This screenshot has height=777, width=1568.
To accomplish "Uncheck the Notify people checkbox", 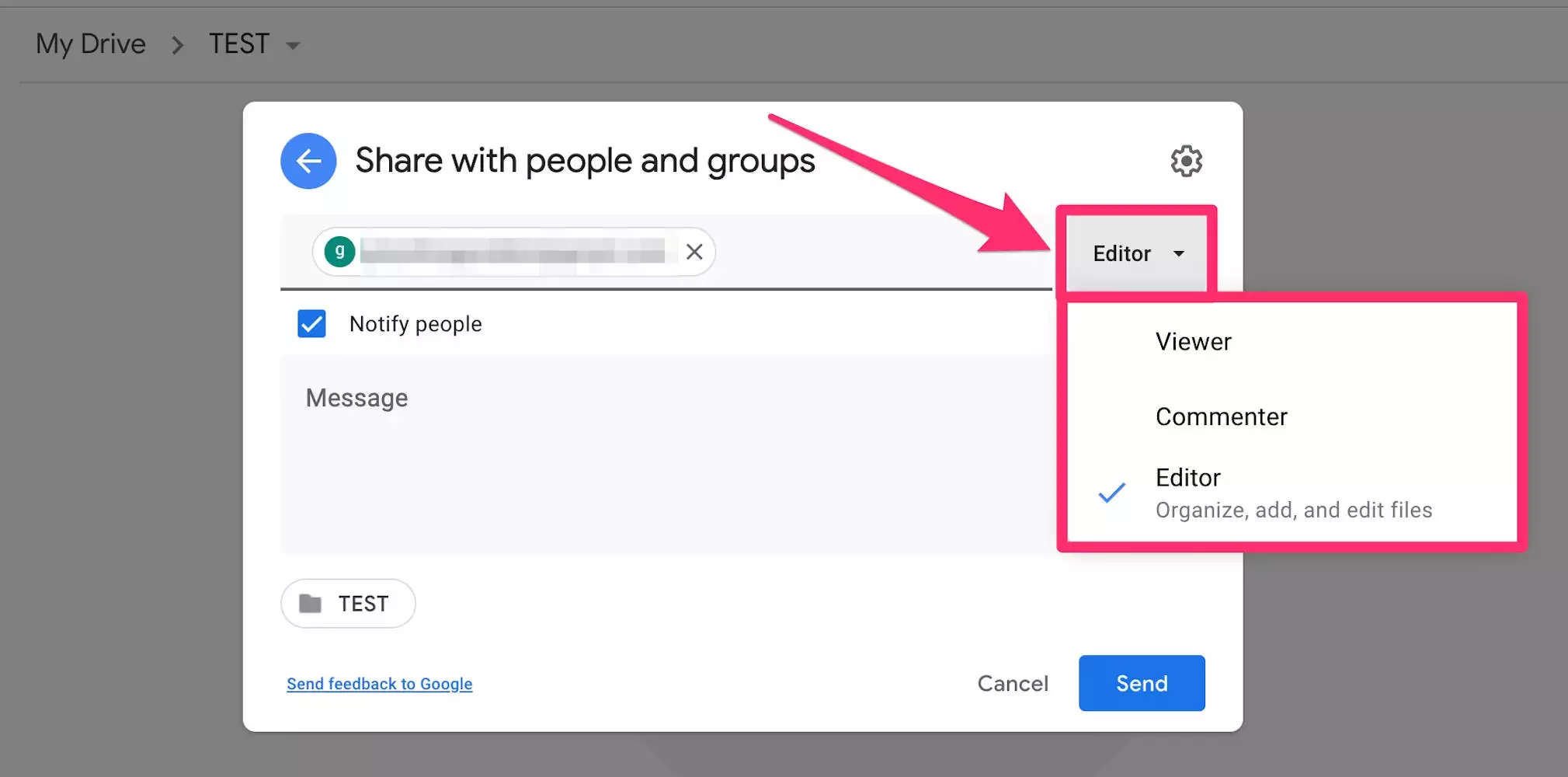I will 311,324.
